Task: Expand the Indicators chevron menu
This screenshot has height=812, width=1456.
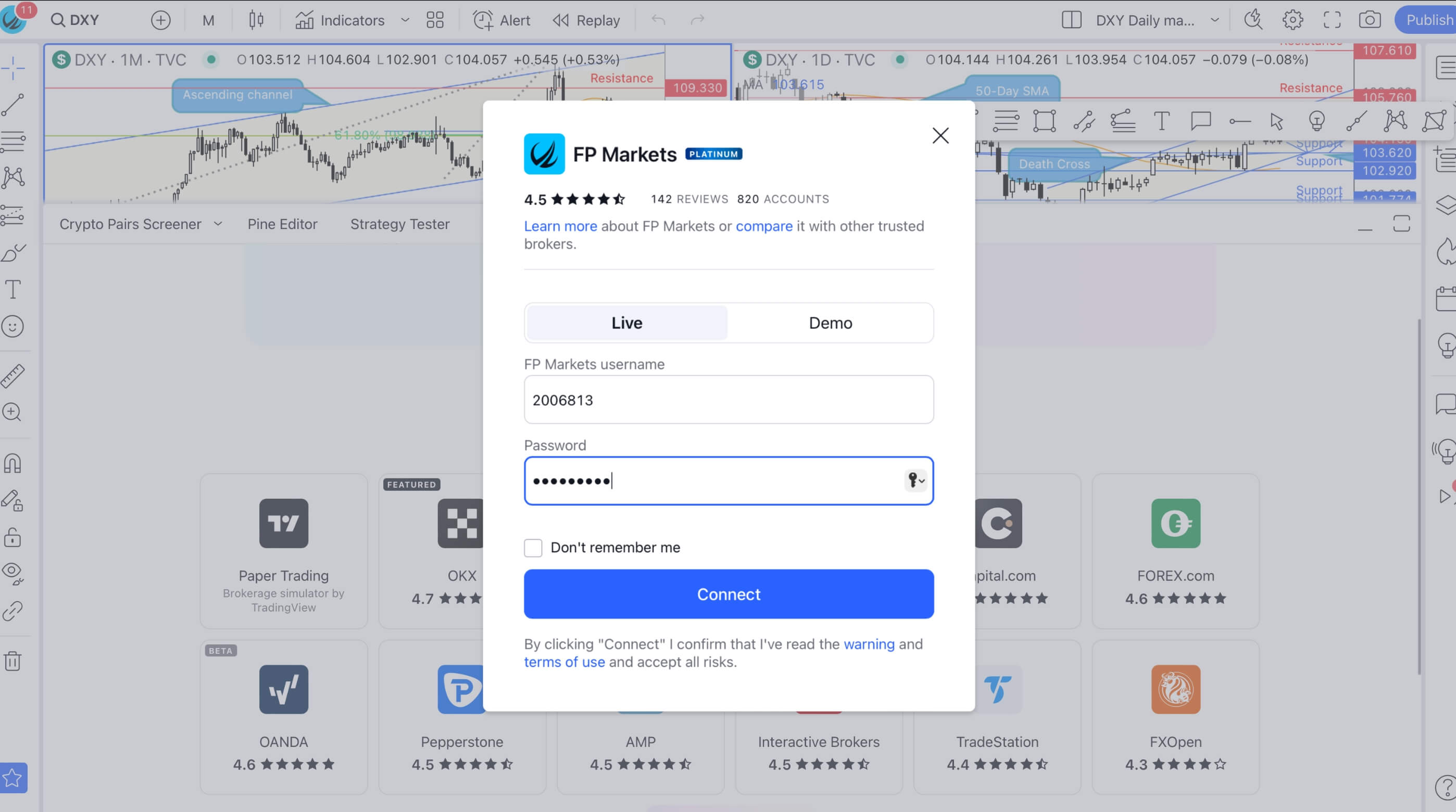Action: click(405, 20)
